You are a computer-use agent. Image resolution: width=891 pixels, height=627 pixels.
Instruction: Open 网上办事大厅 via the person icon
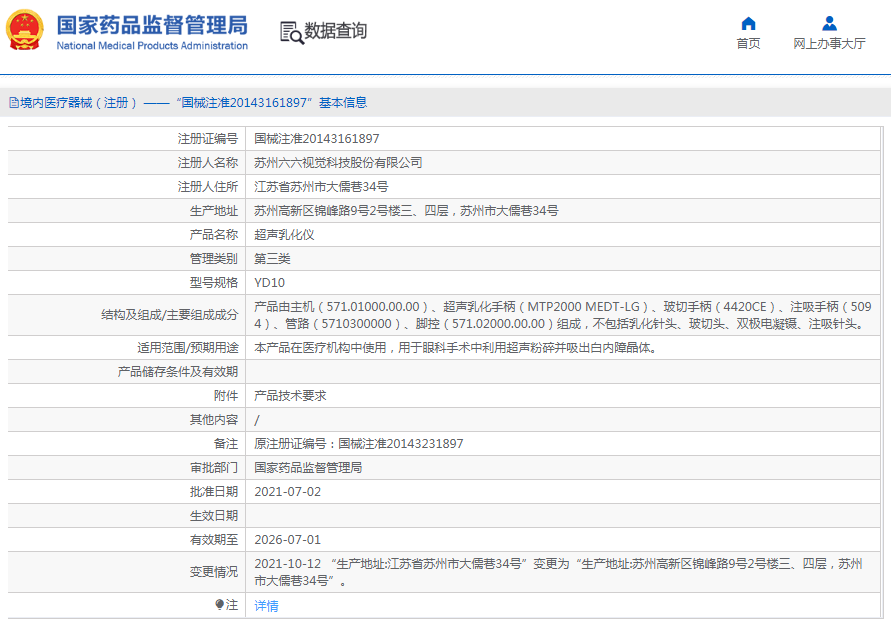829,23
